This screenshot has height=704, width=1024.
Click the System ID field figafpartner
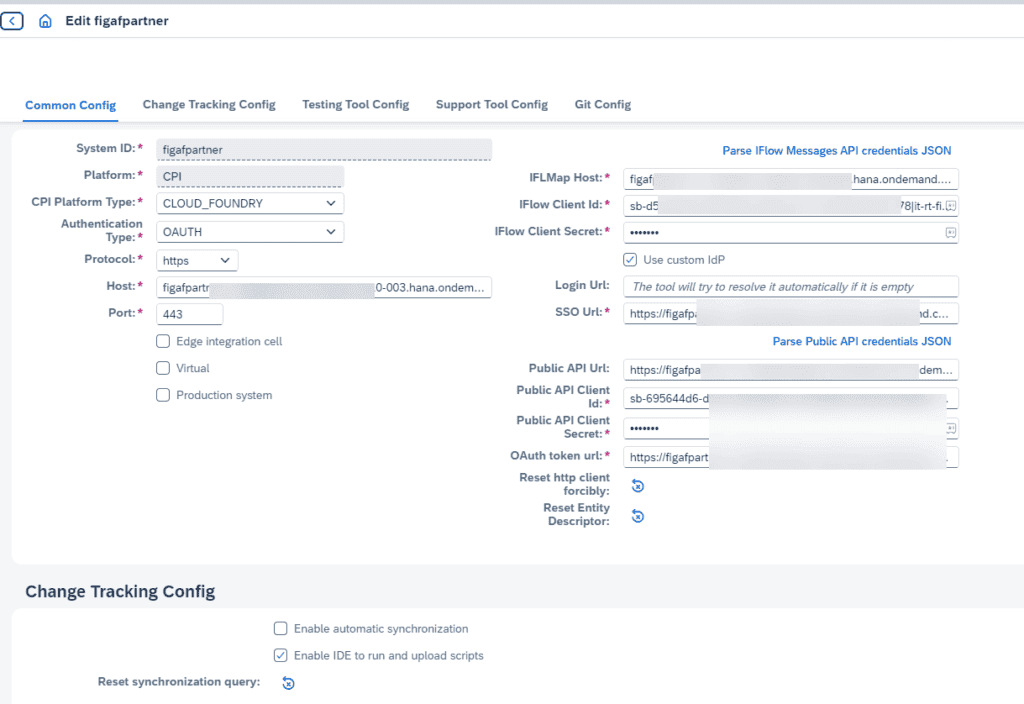pyautogui.click(x=324, y=150)
